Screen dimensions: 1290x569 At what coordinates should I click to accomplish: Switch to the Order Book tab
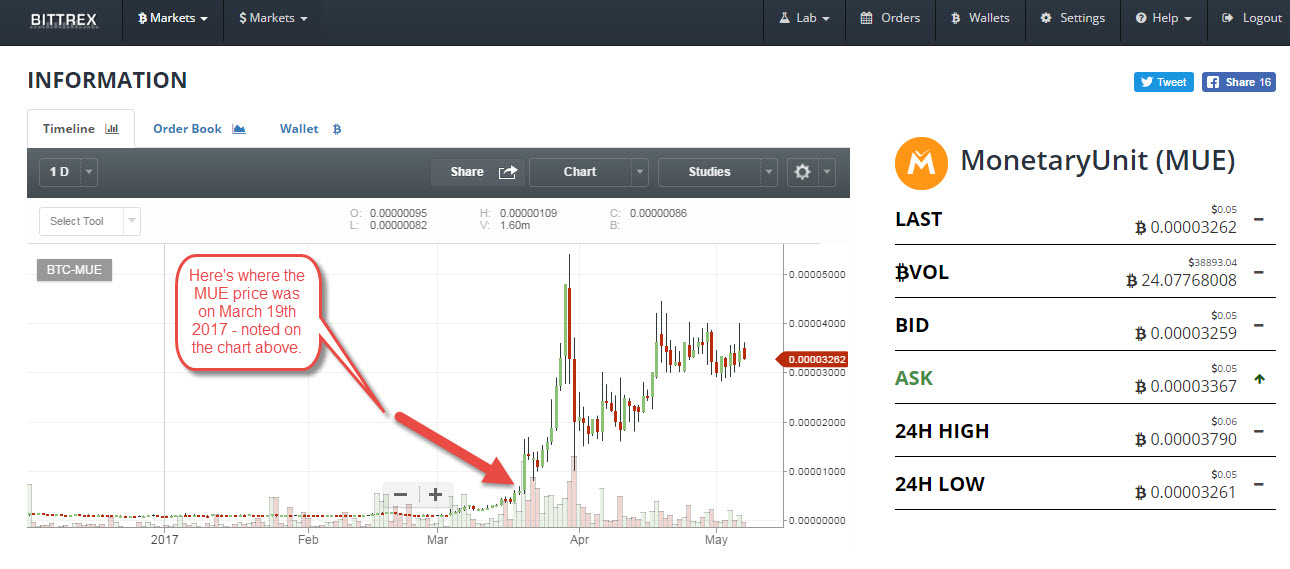tap(199, 129)
